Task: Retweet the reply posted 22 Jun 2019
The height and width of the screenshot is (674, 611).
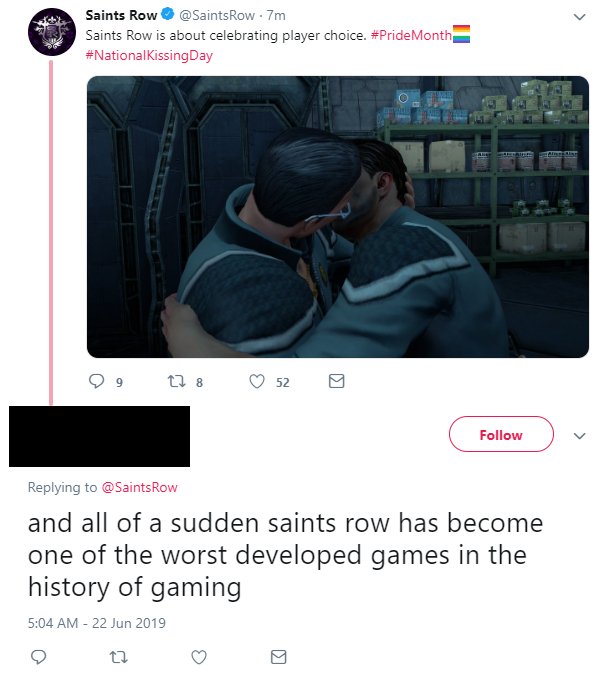Action: [x=118, y=656]
